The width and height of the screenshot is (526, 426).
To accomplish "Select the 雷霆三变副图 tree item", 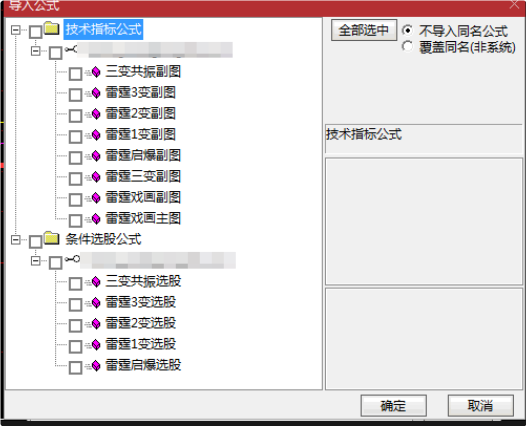I will click(x=143, y=176).
